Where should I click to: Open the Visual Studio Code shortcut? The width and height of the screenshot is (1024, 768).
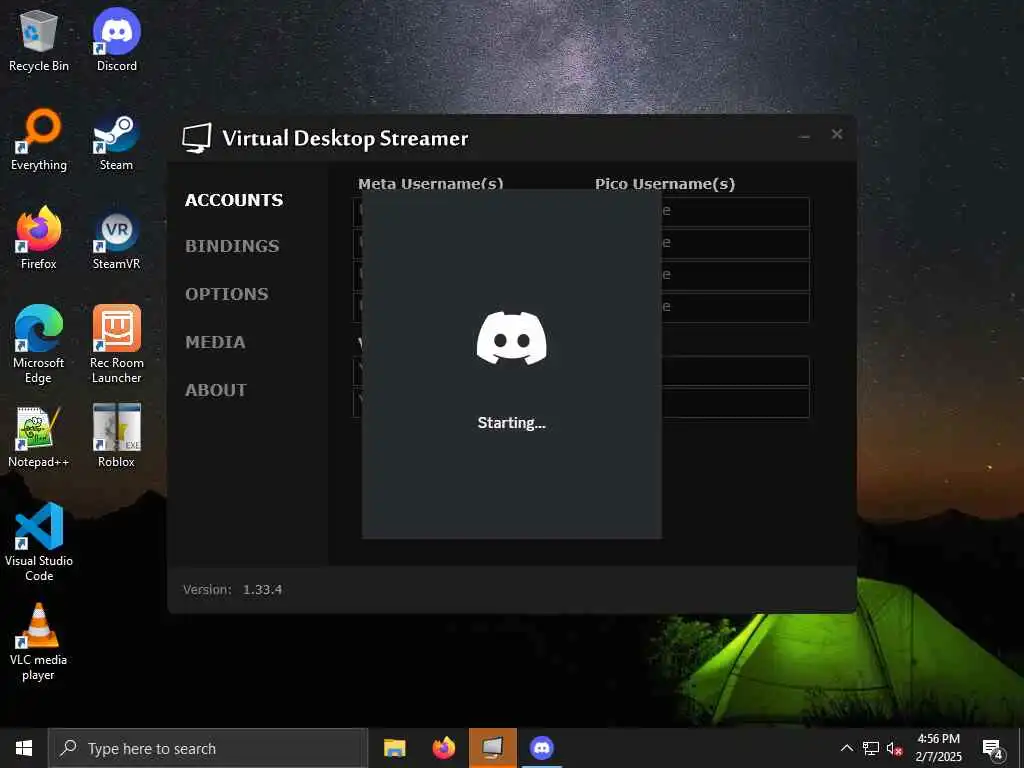coord(39,542)
